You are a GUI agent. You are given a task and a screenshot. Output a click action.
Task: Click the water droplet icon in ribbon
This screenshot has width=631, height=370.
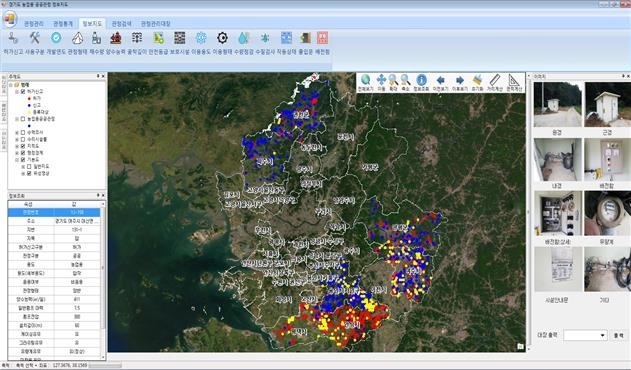coord(243,38)
